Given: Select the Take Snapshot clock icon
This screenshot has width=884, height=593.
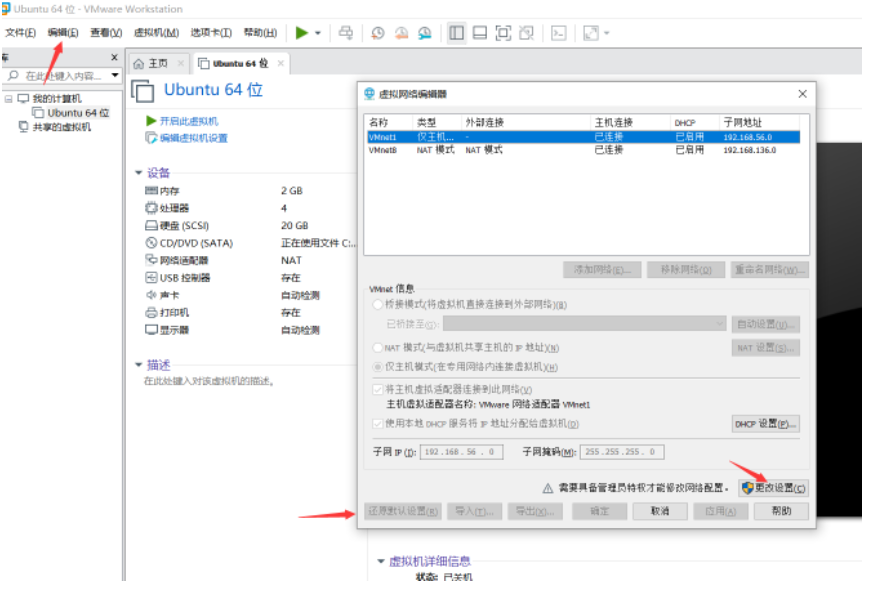Looking at the screenshot, I should [378, 32].
